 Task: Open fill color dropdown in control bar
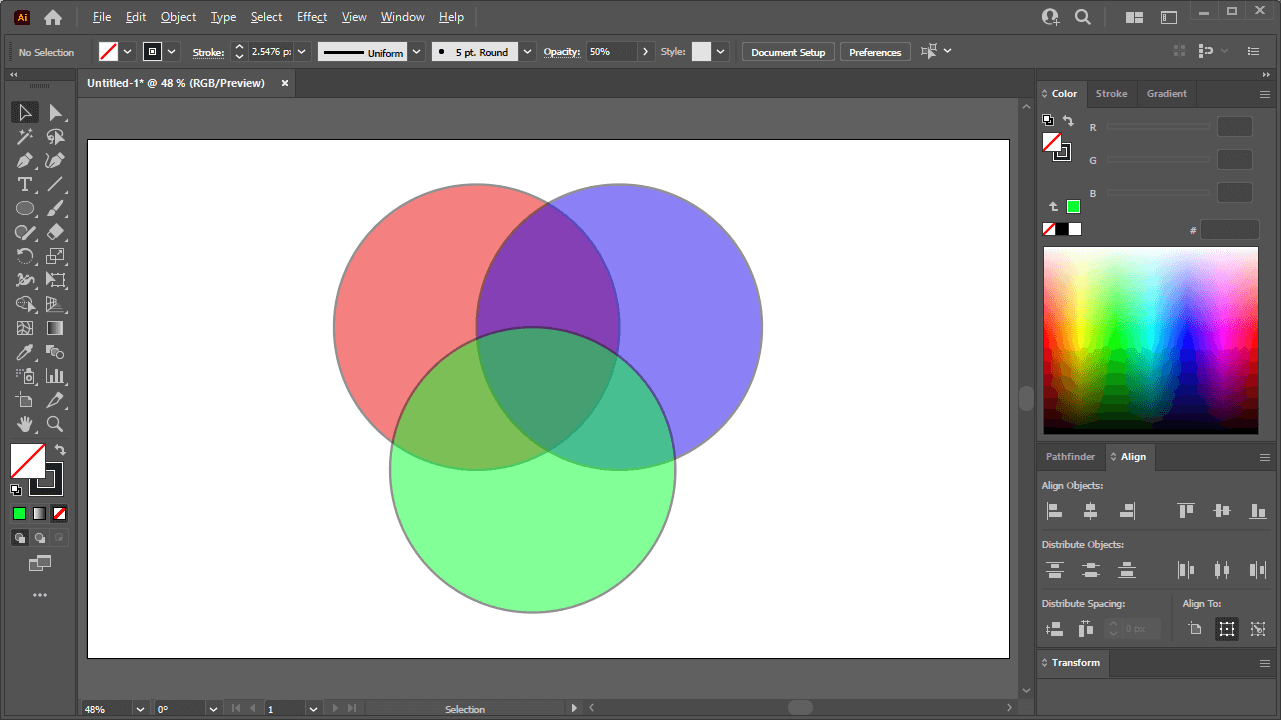128,52
